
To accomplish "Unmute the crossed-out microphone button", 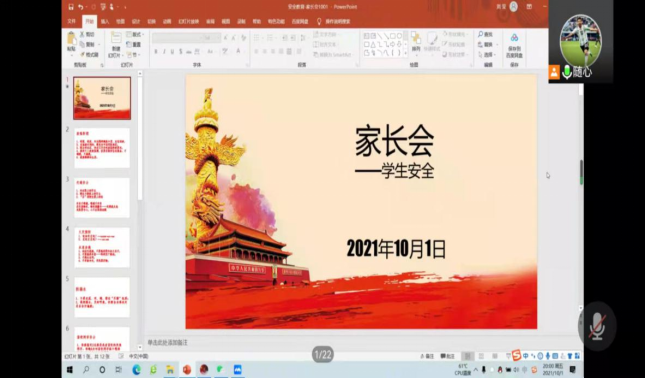I will [x=597, y=326].
